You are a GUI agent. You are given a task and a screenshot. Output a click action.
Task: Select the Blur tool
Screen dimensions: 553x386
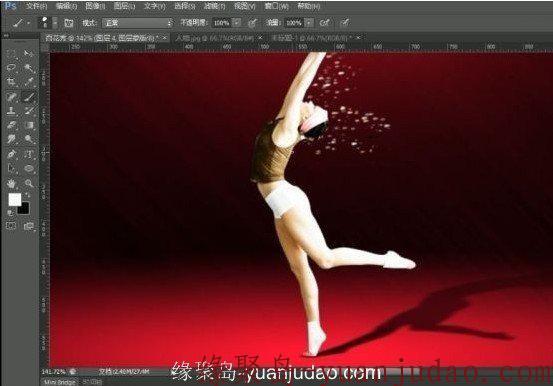[12, 139]
